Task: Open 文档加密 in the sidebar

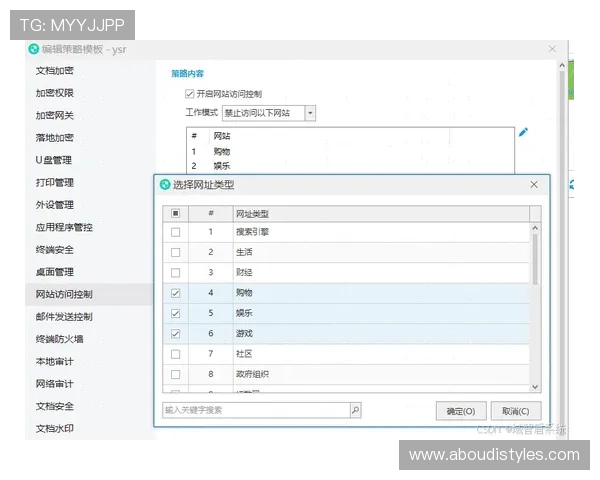Action: (55, 71)
